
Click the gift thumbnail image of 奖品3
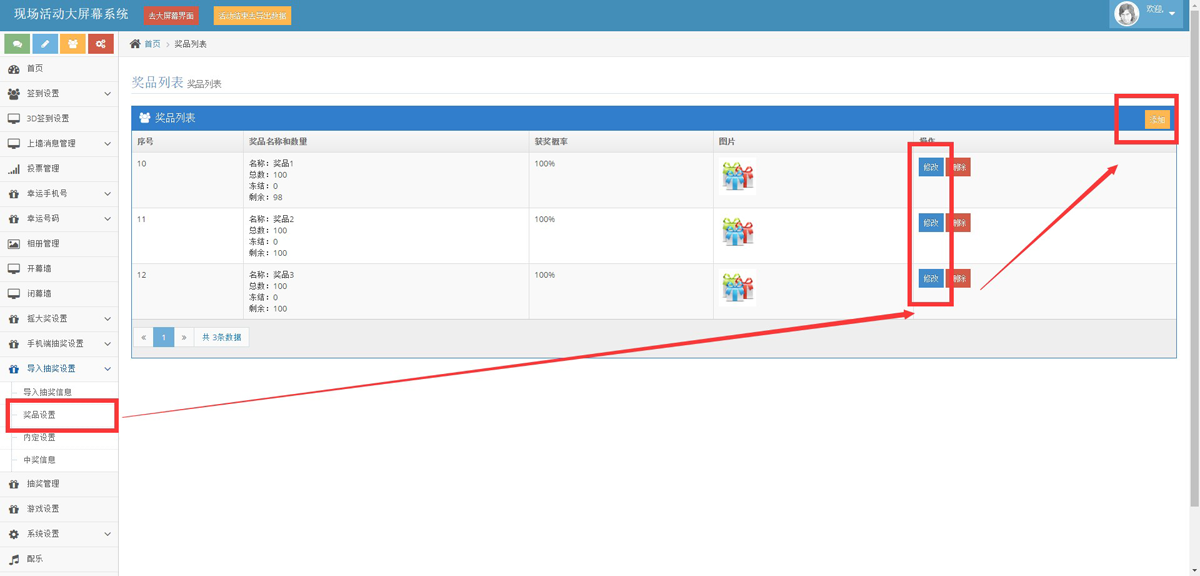[x=738, y=288]
